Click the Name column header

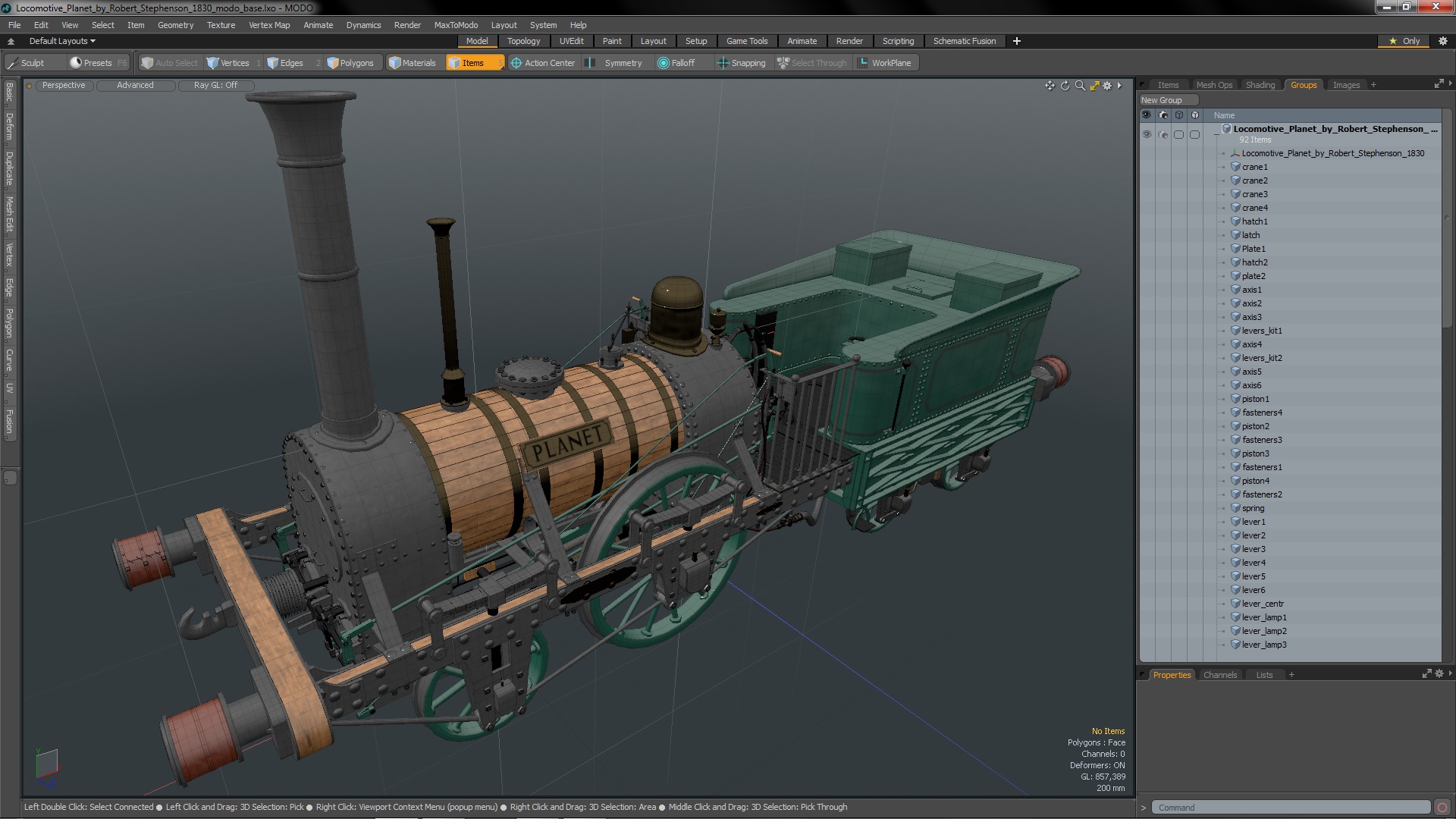pyautogui.click(x=1224, y=115)
